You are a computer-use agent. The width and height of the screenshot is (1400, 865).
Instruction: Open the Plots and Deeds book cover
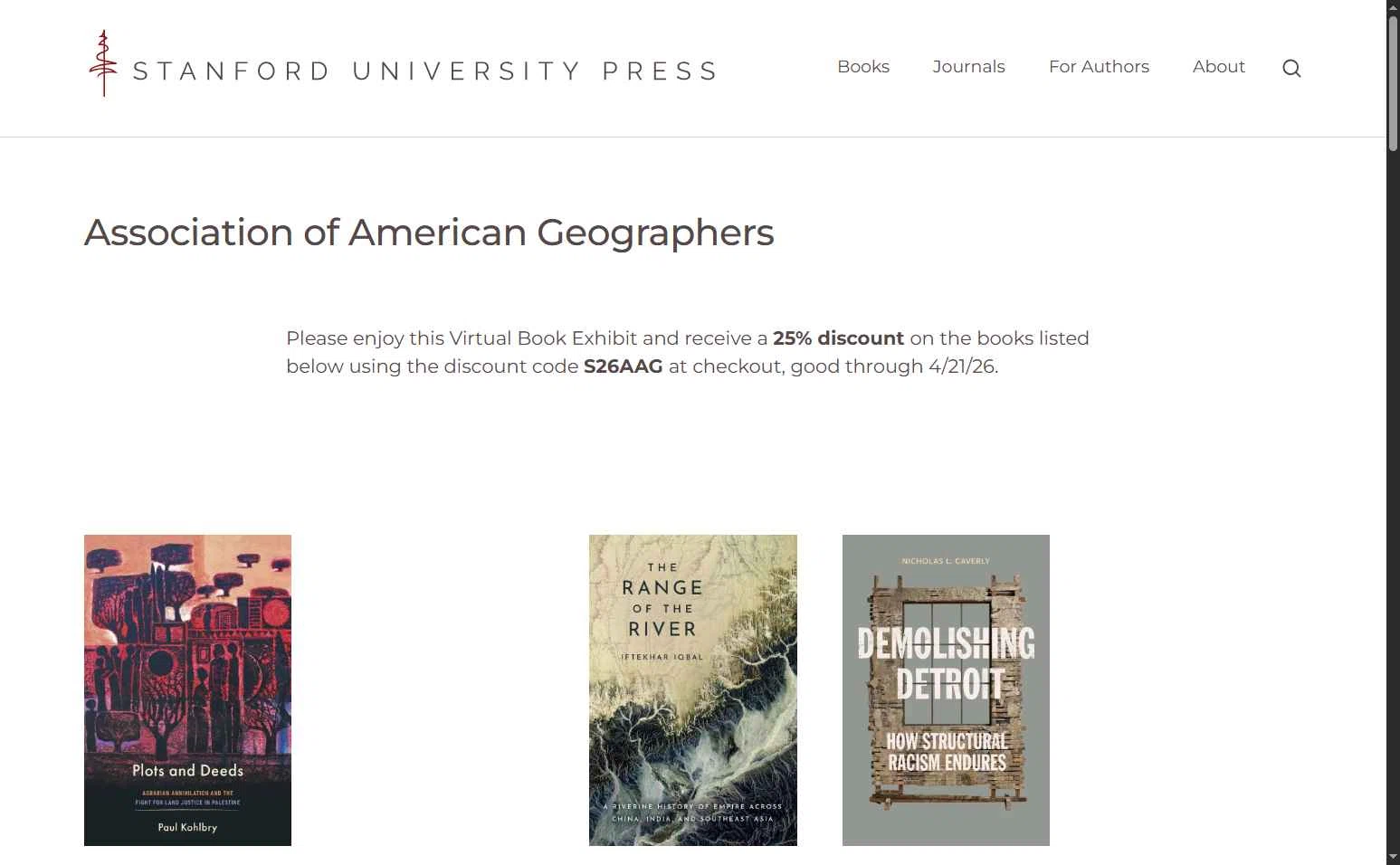pos(187,690)
